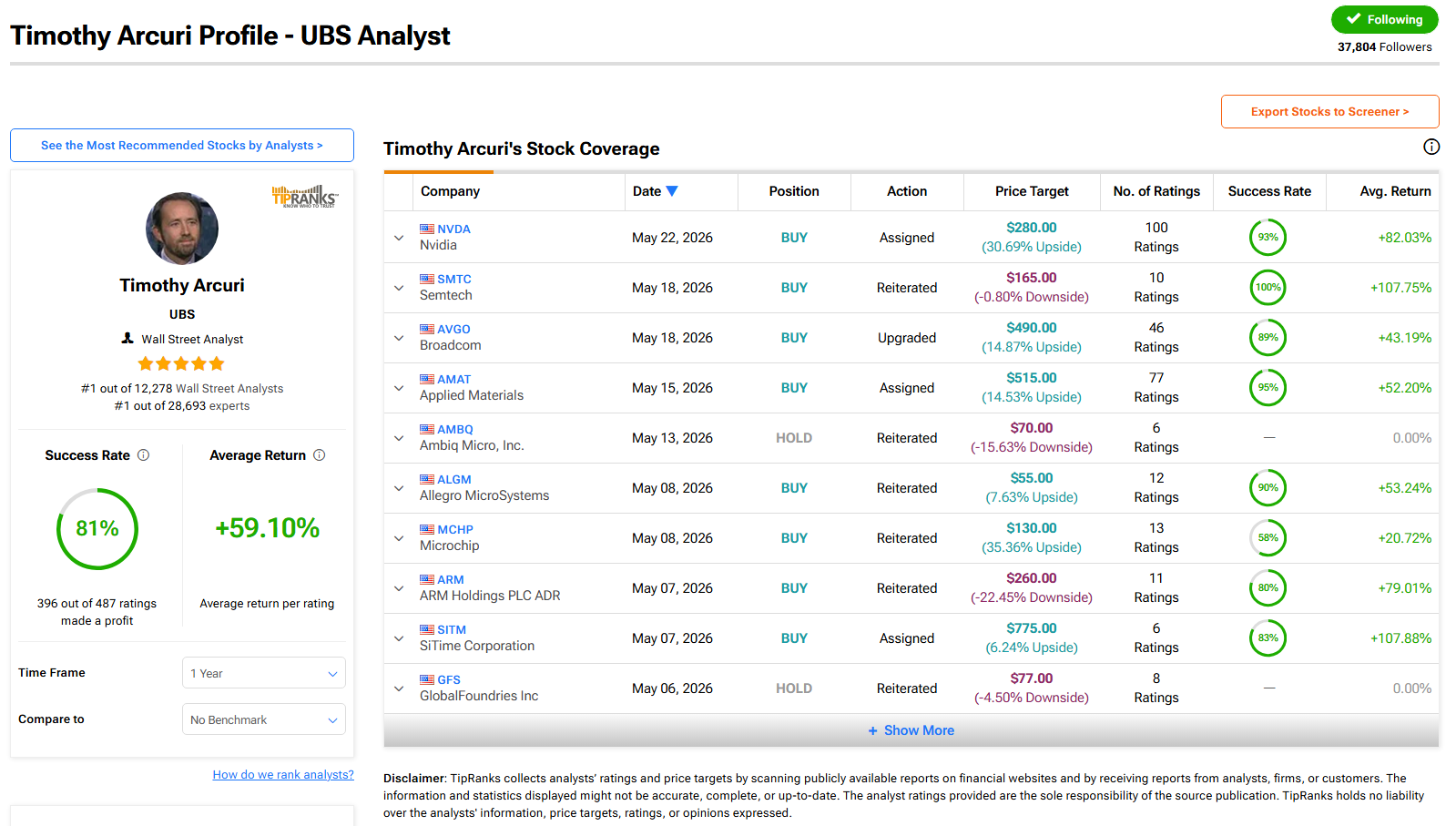The image size is (1456, 826).
Task: Click the AVGO US flag icon
Action: tap(427, 329)
